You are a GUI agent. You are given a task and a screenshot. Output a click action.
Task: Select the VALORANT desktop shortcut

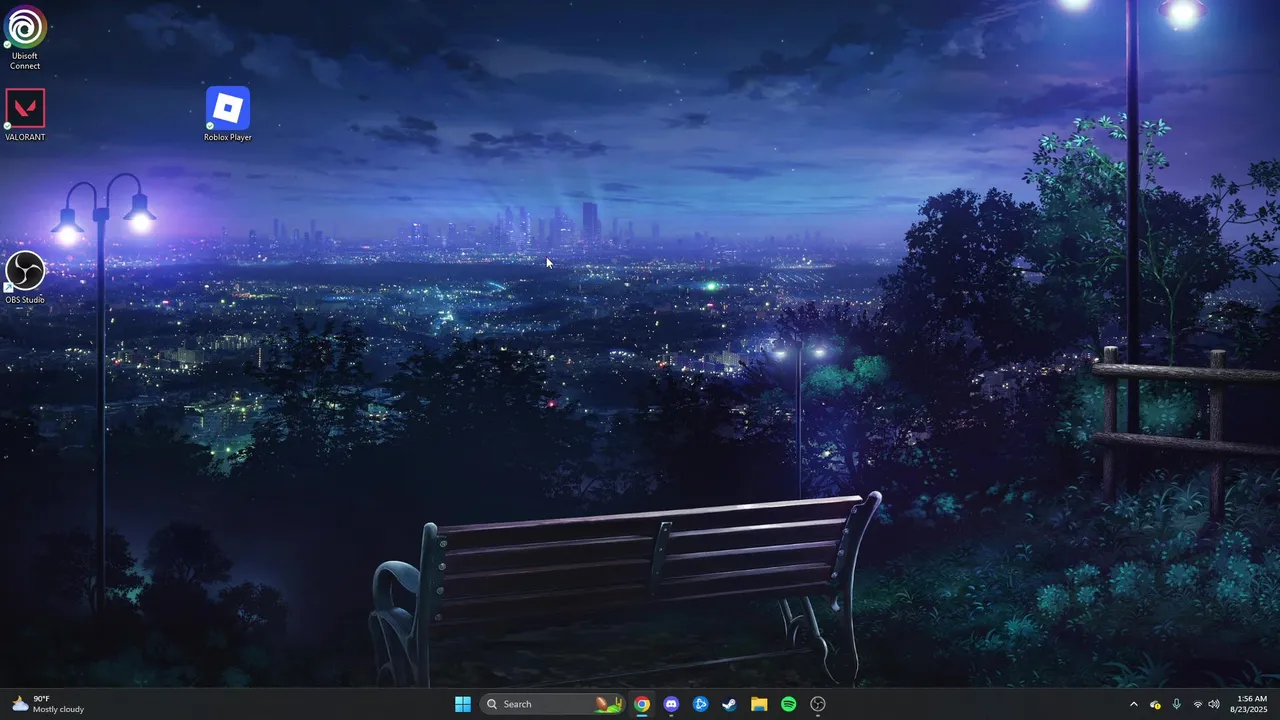pyautogui.click(x=25, y=115)
